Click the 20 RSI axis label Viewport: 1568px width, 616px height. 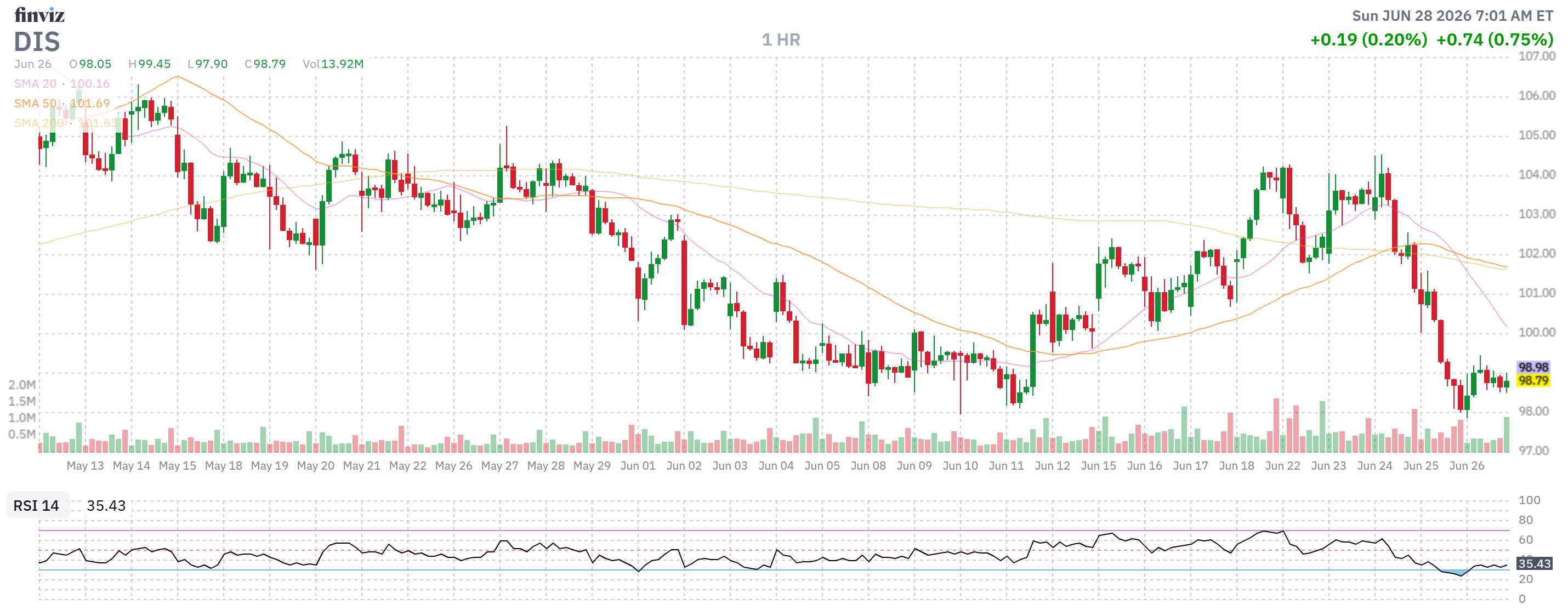(x=1526, y=580)
